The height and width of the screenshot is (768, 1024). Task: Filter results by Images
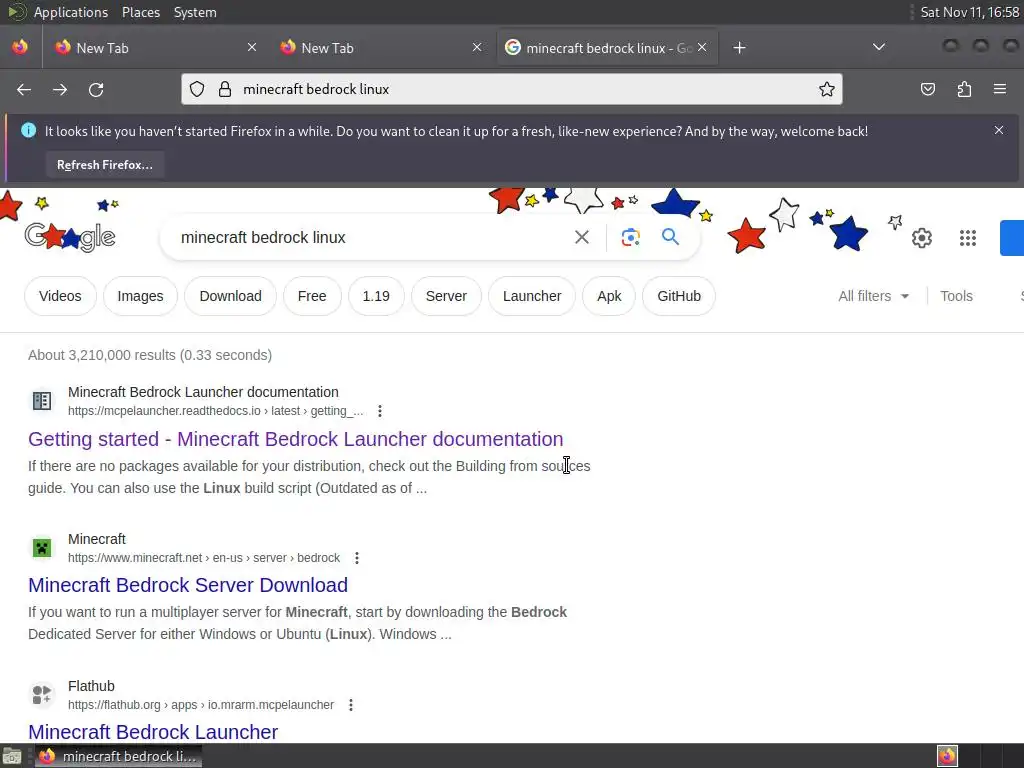point(140,296)
